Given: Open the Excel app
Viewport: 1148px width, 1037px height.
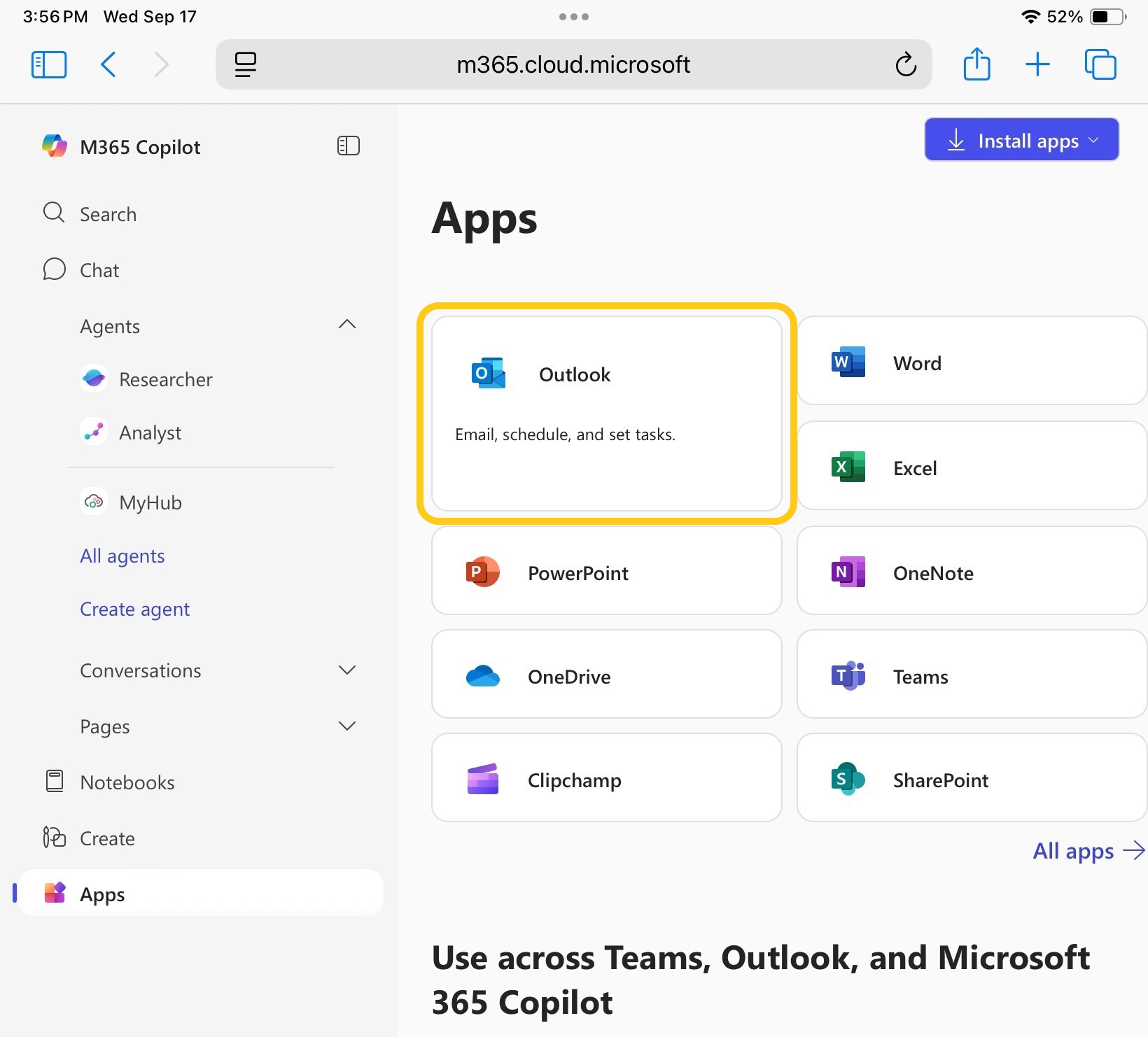Looking at the screenshot, I should 970,467.
